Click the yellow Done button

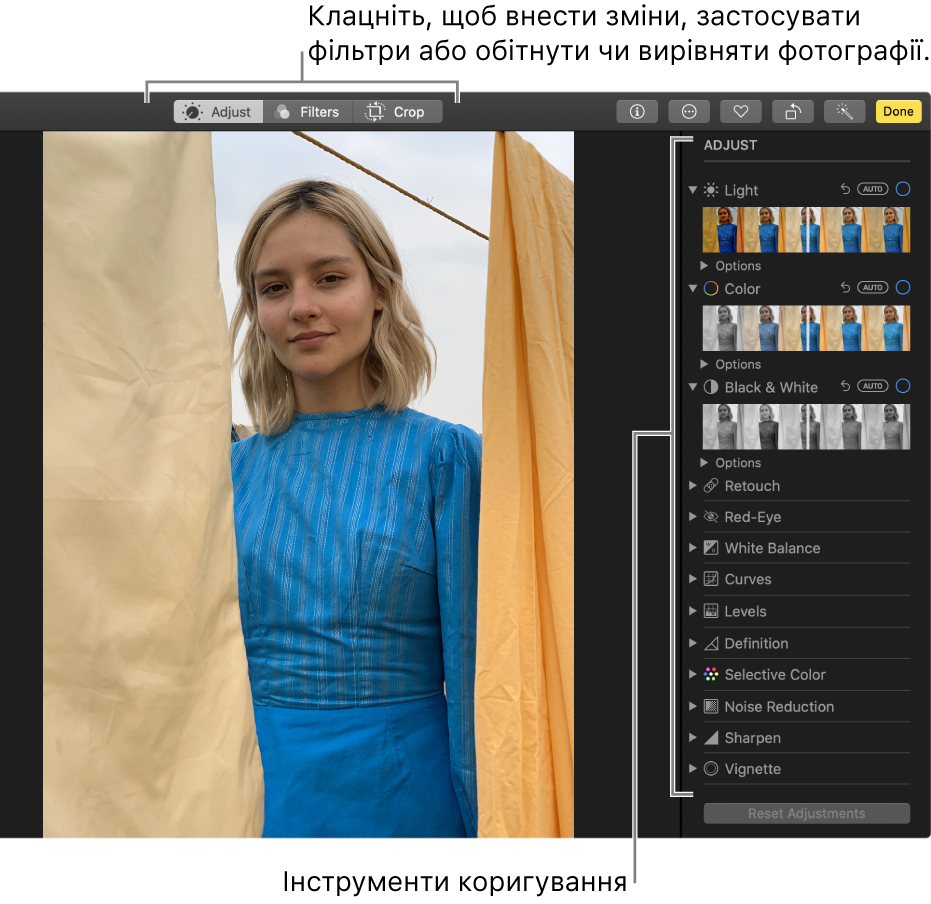898,112
